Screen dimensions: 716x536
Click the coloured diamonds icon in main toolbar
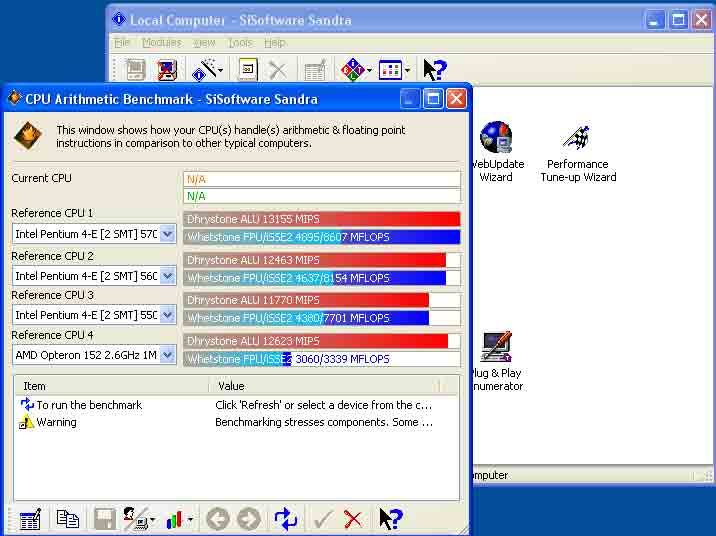pos(353,70)
